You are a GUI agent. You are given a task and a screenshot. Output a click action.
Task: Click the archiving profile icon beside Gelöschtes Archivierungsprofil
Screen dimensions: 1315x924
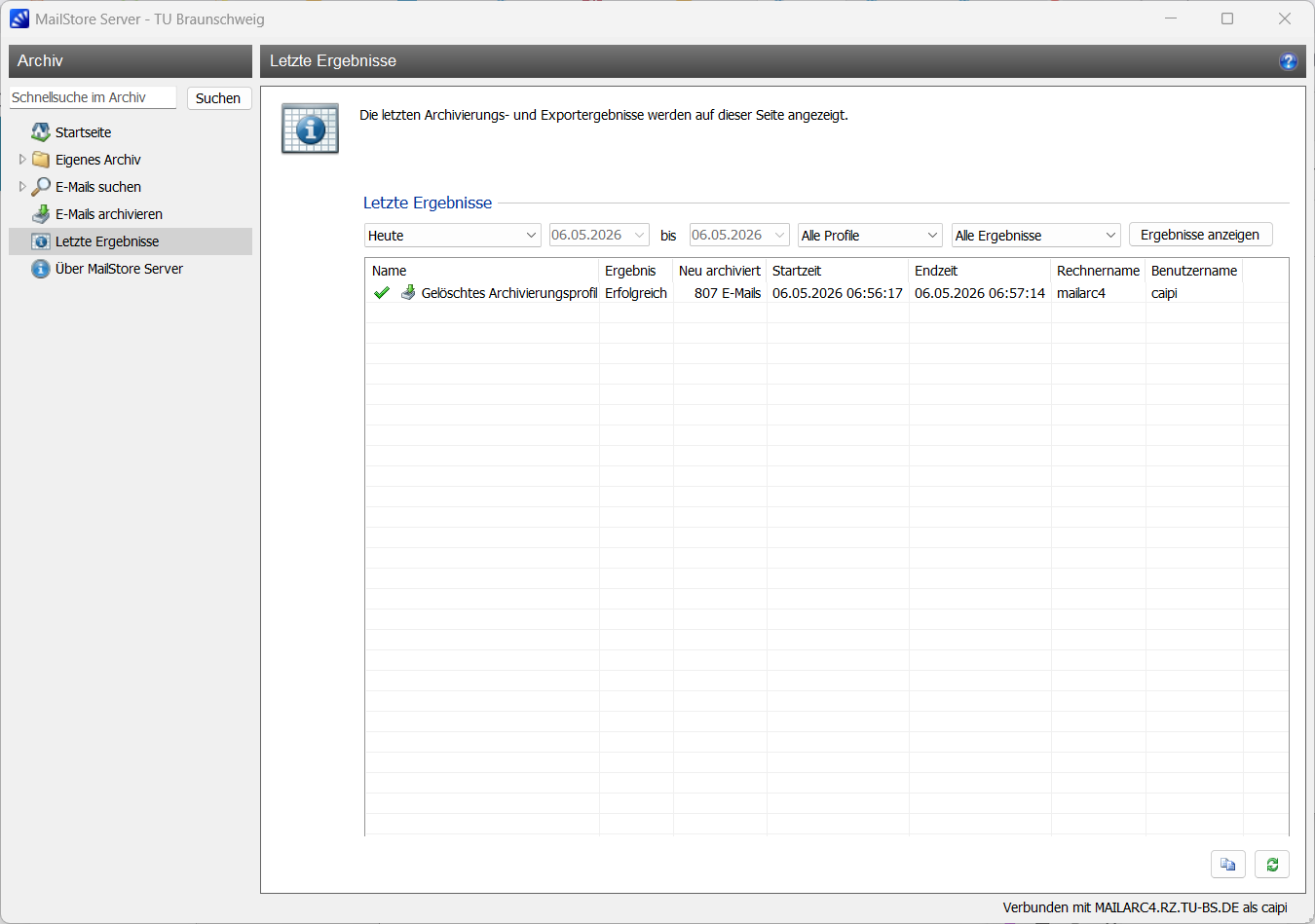pos(408,292)
